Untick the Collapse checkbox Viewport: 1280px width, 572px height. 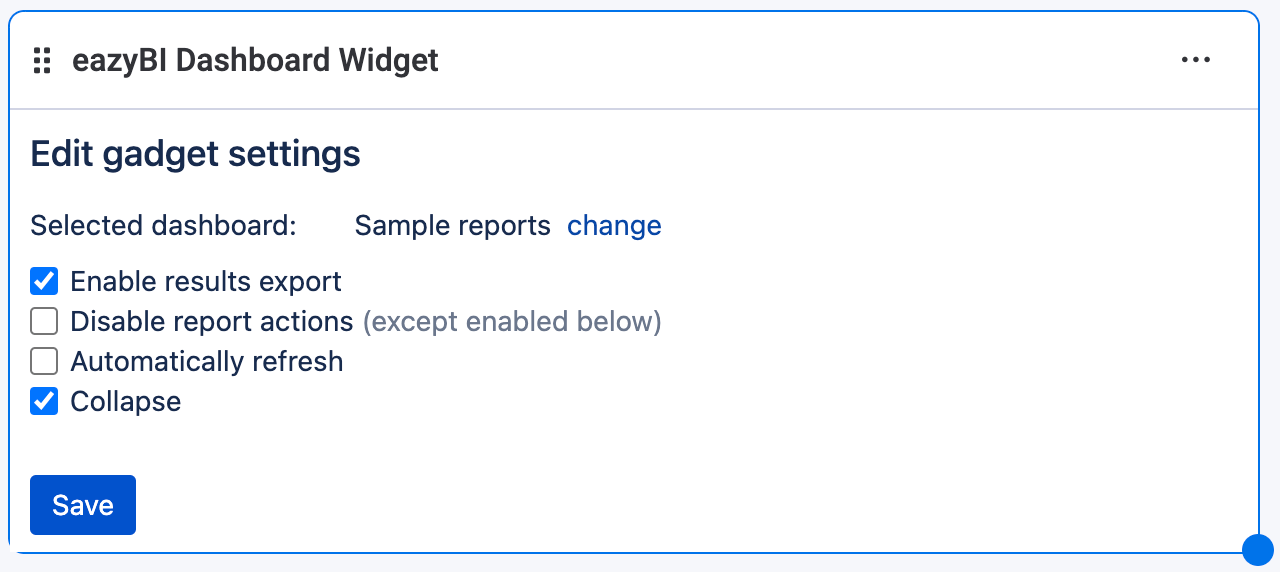(44, 402)
